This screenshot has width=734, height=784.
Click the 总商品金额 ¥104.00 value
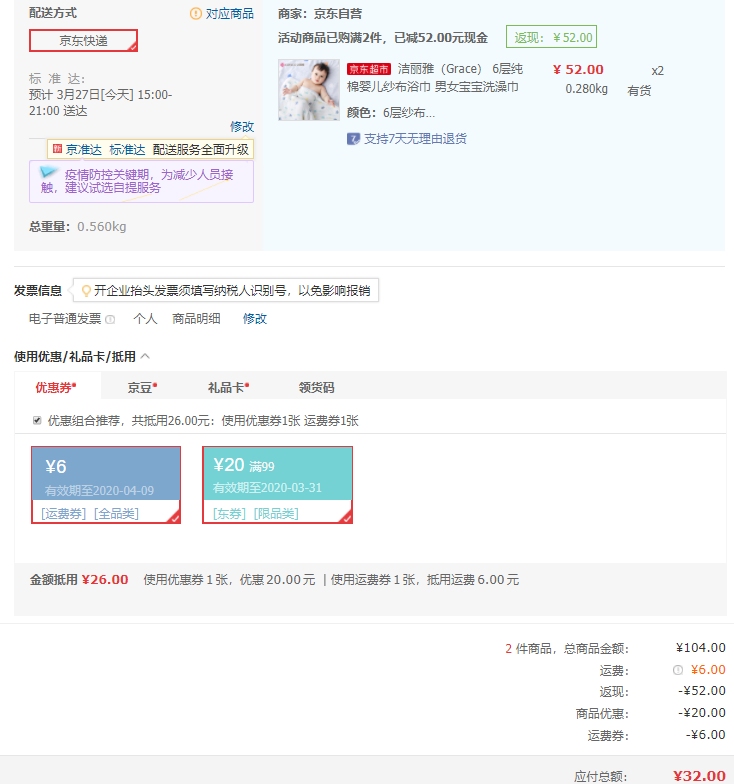click(700, 648)
